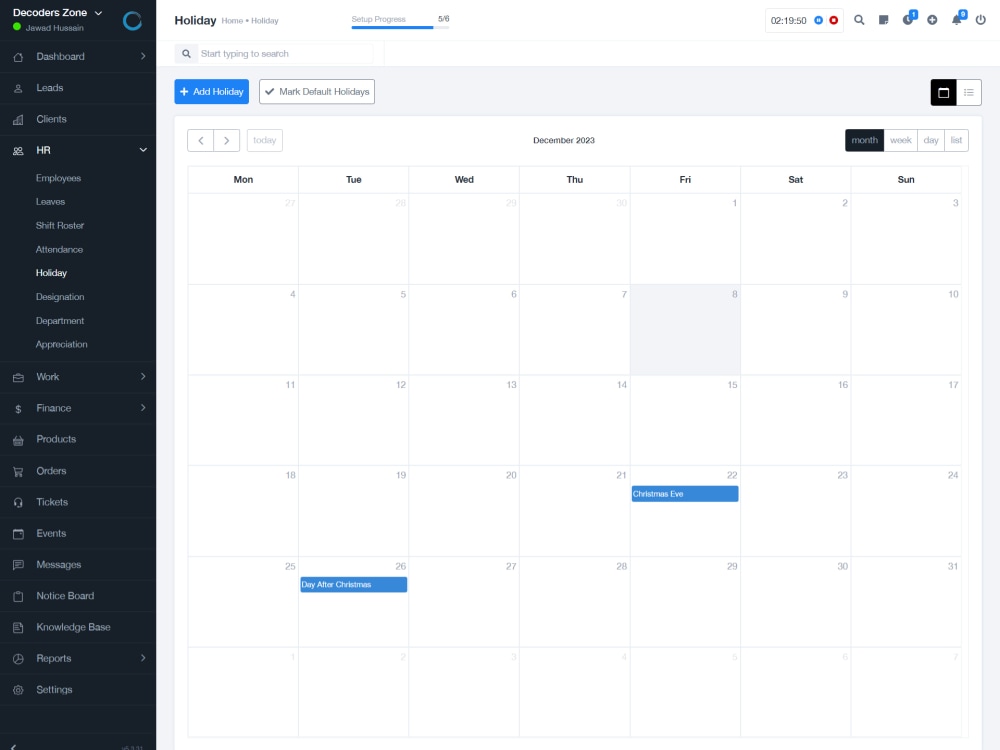
Task: Click the plus circle quick-add icon
Action: 932,20
